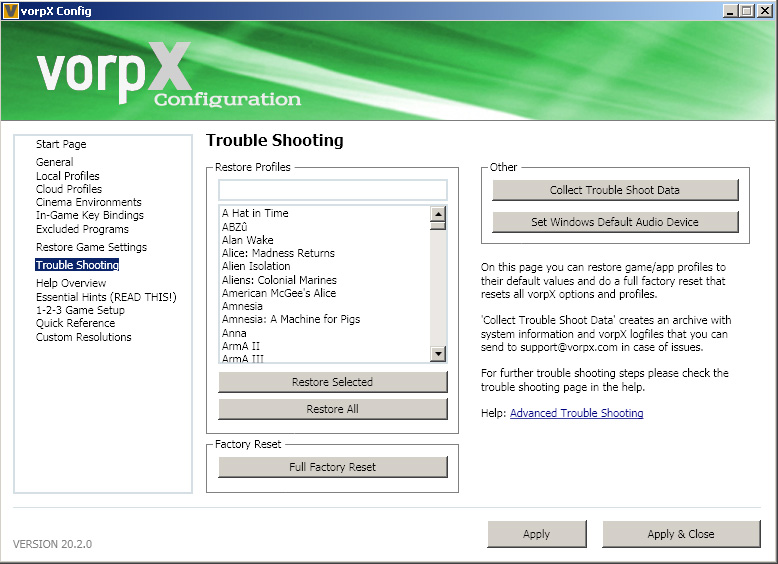The image size is (778, 564).
Task: Click profile list scroll up arrow
Action: coord(438,214)
